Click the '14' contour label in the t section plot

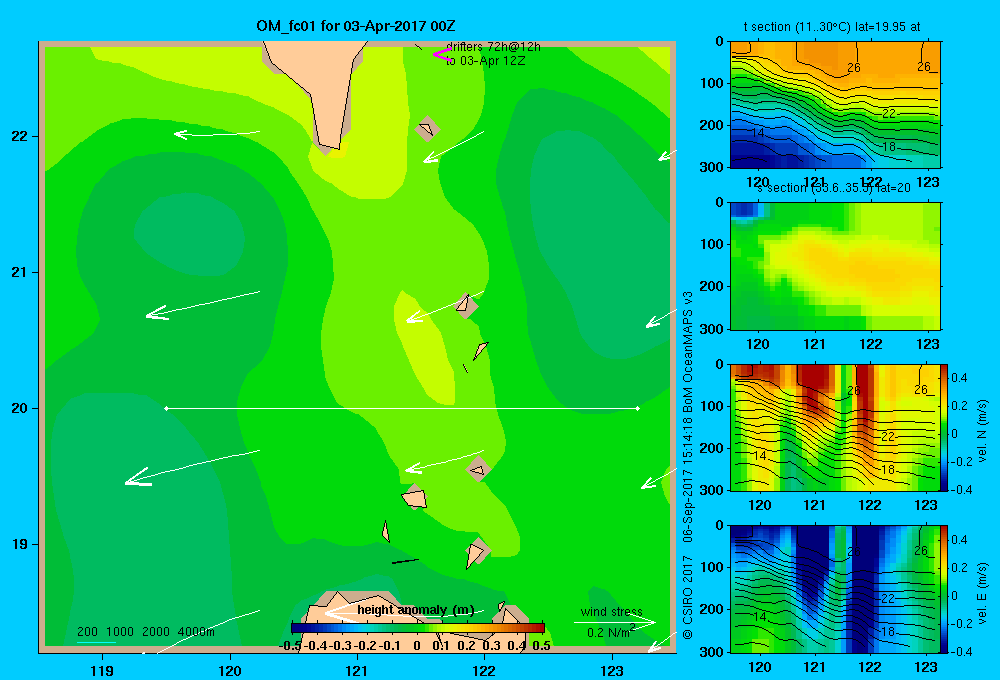click(x=758, y=133)
